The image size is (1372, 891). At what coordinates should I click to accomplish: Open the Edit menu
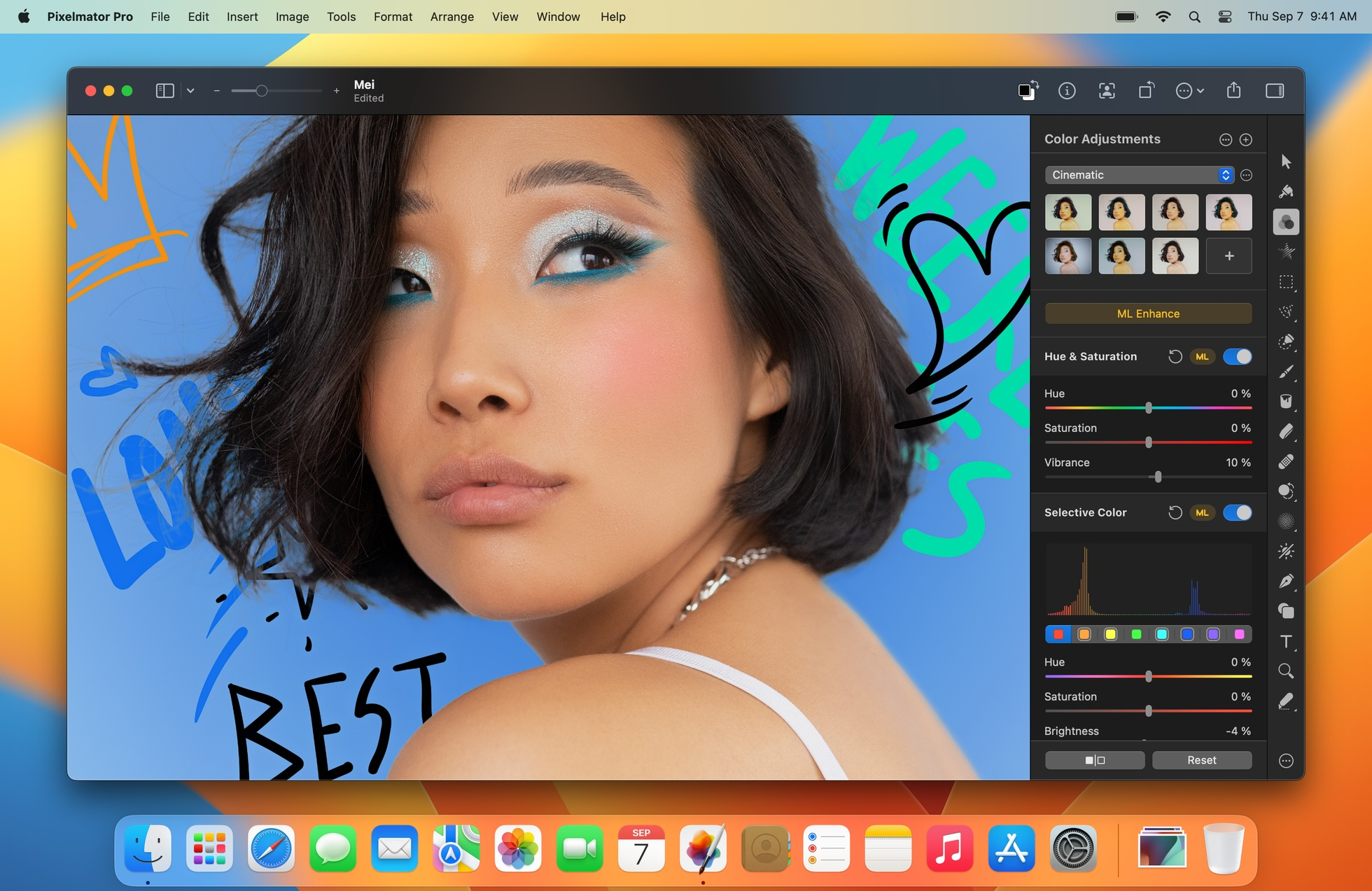[x=198, y=16]
